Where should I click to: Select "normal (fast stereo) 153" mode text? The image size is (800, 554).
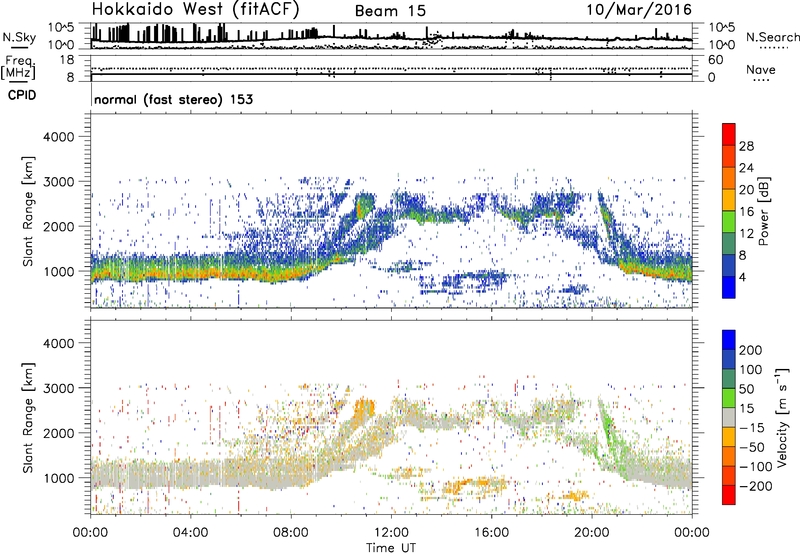coord(173,99)
